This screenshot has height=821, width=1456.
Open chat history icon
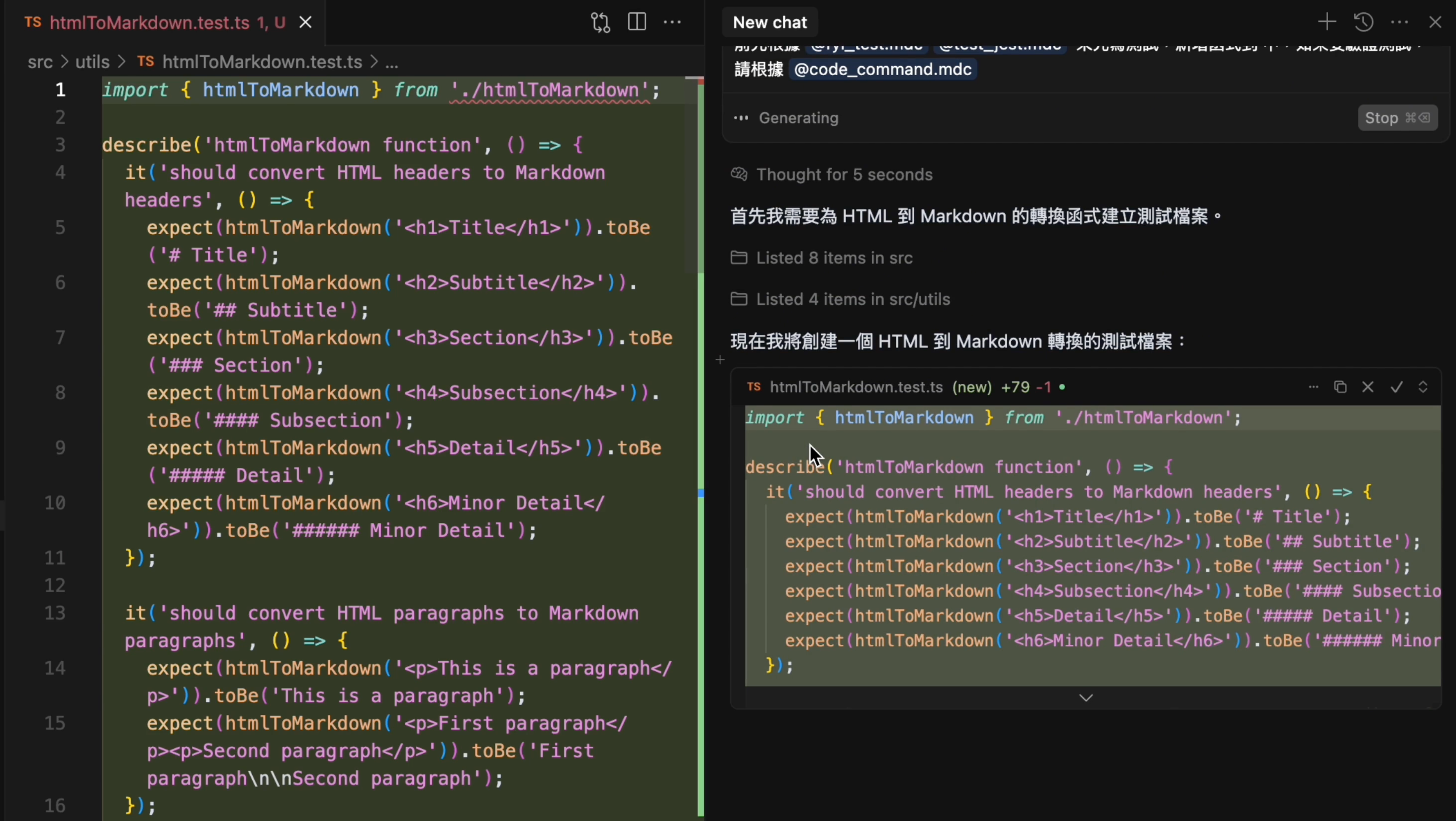coord(1363,22)
